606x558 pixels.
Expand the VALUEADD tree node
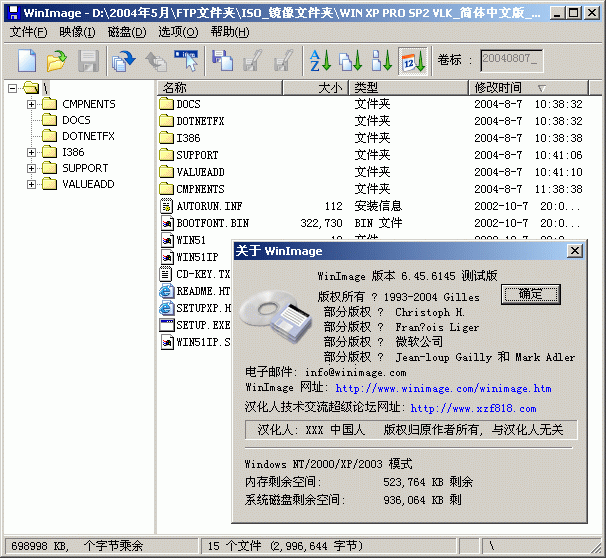[32, 184]
